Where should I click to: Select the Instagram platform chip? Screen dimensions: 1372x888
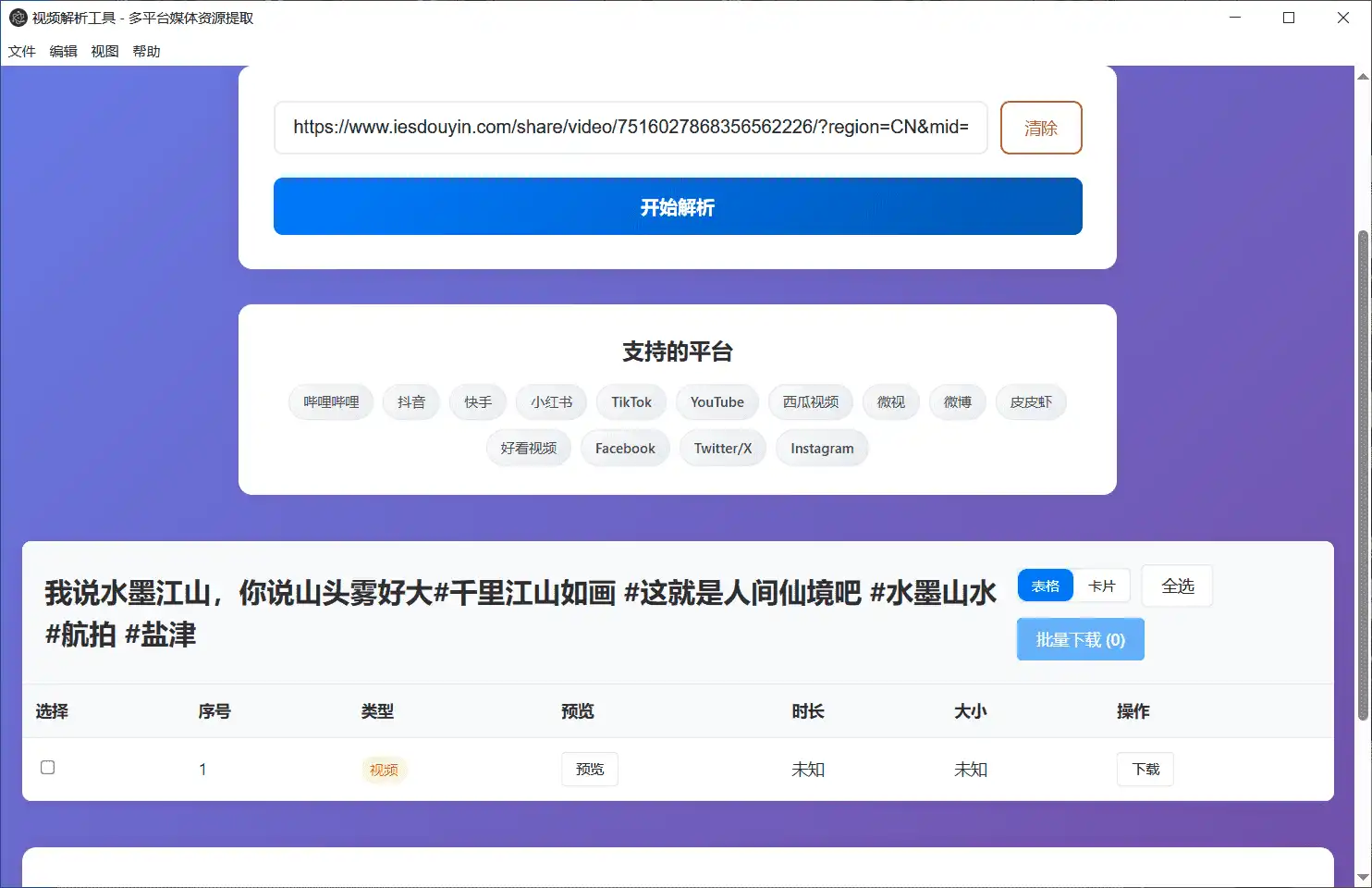[x=821, y=448]
